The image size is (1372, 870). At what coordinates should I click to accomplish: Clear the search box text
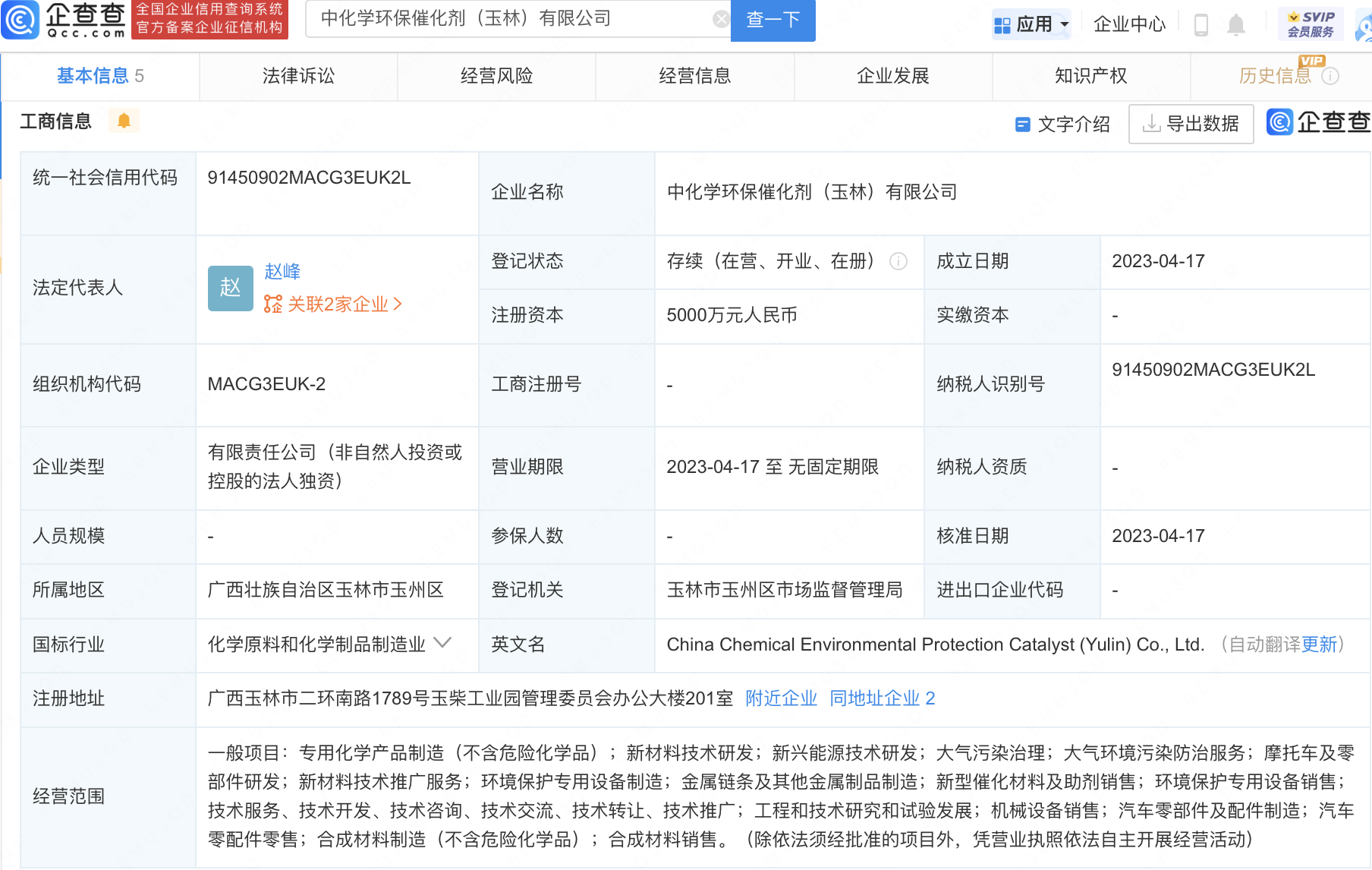(x=721, y=19)
